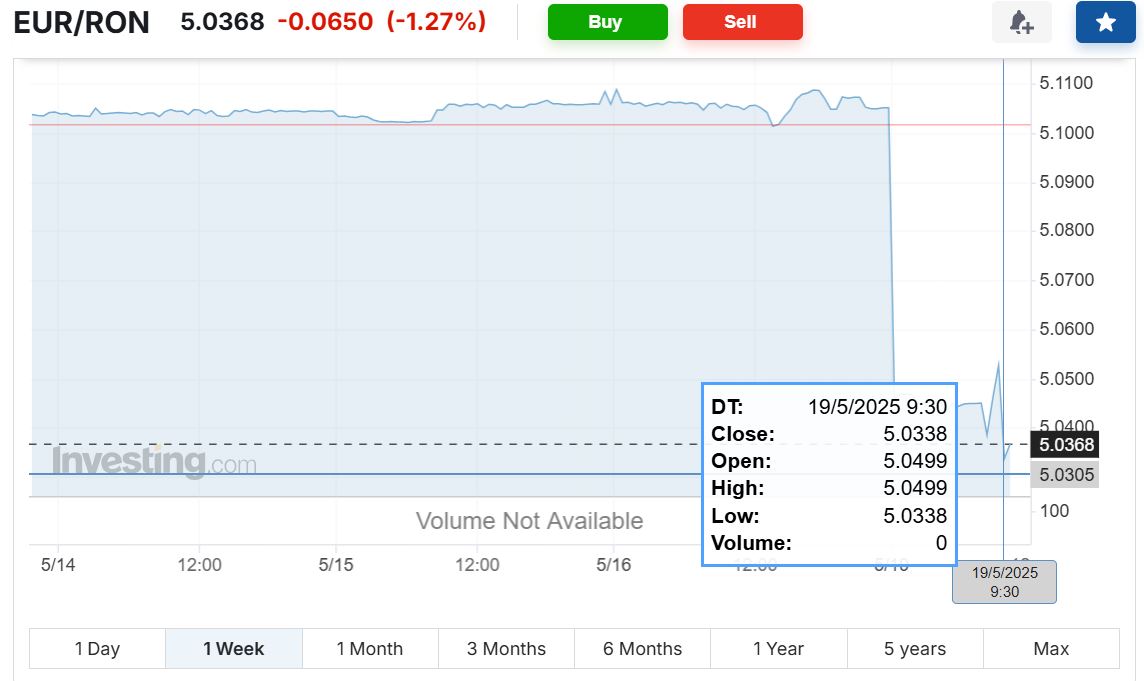Add EUR/RON to watchlist with the star icon
The width and height of the screenshot is (1144, 681).
click(x=1105, y=22)
